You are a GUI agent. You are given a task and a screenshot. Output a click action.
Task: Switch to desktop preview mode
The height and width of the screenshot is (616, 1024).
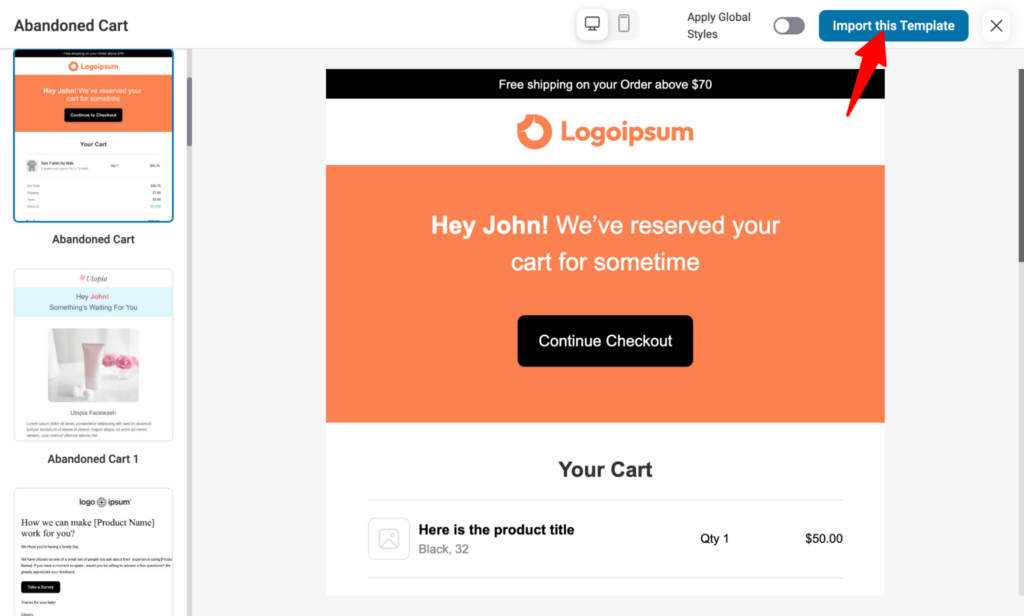tap(592, 24)
